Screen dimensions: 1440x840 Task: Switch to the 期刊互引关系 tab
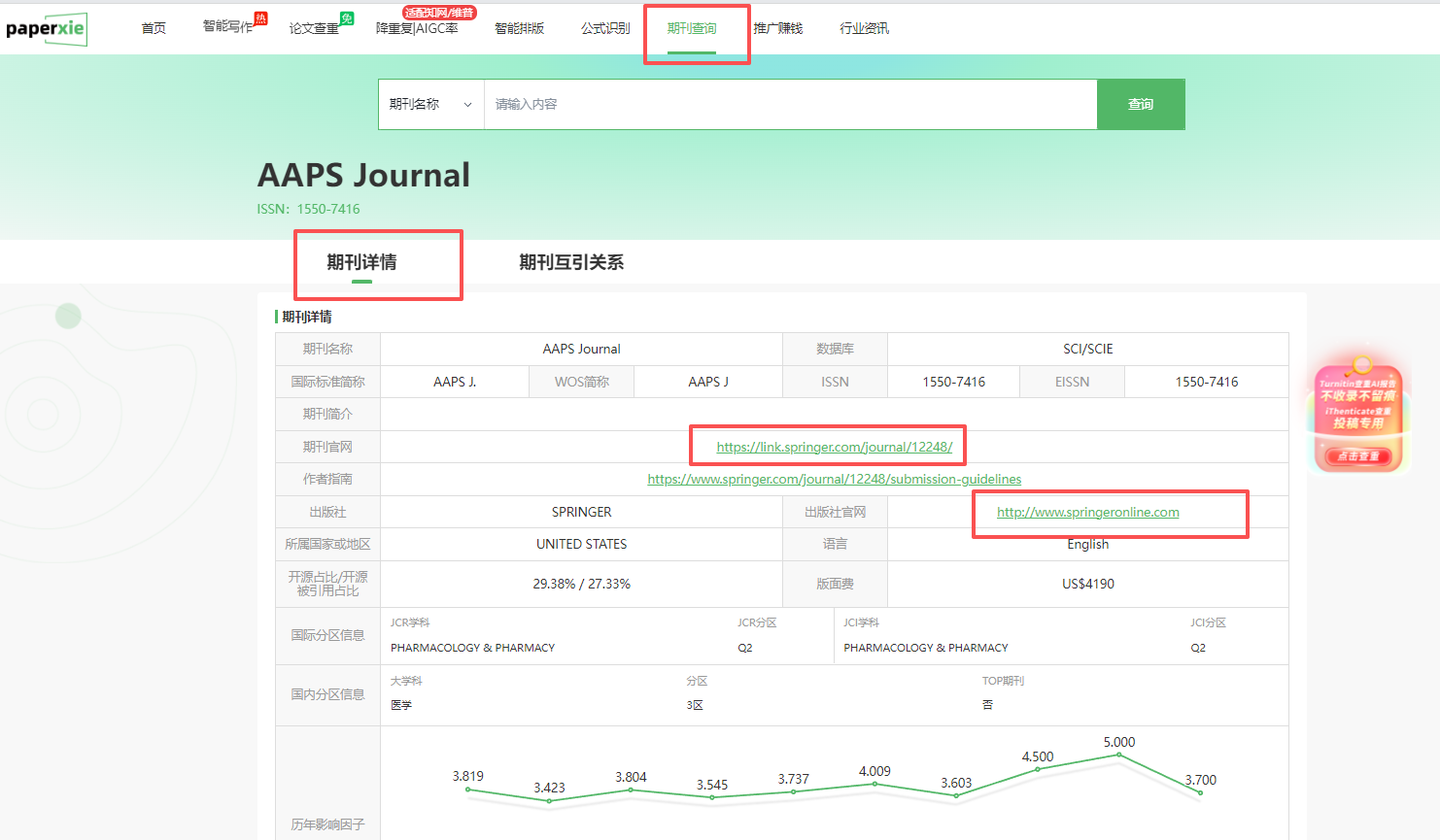571,262
